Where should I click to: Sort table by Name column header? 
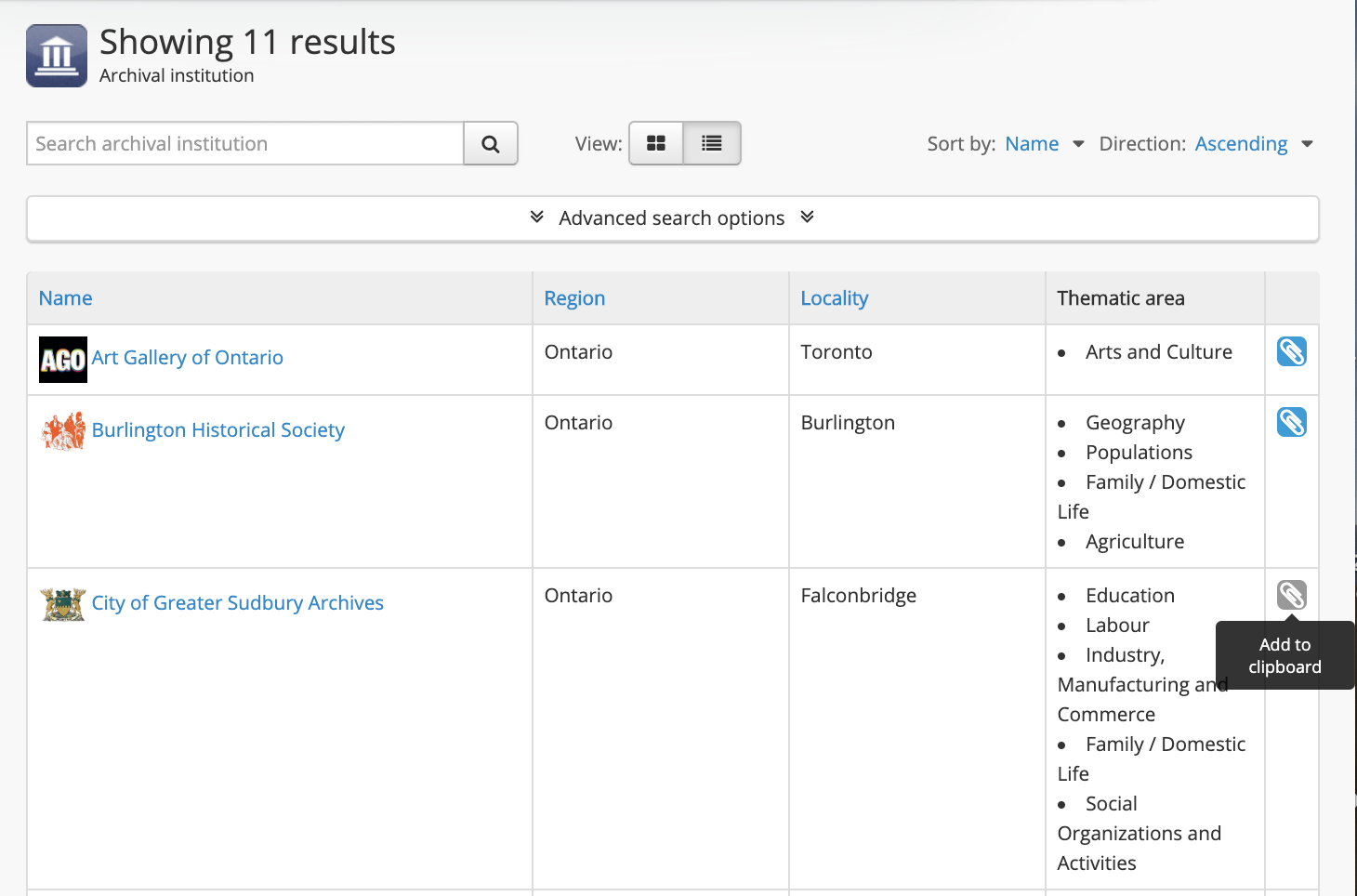66,298
